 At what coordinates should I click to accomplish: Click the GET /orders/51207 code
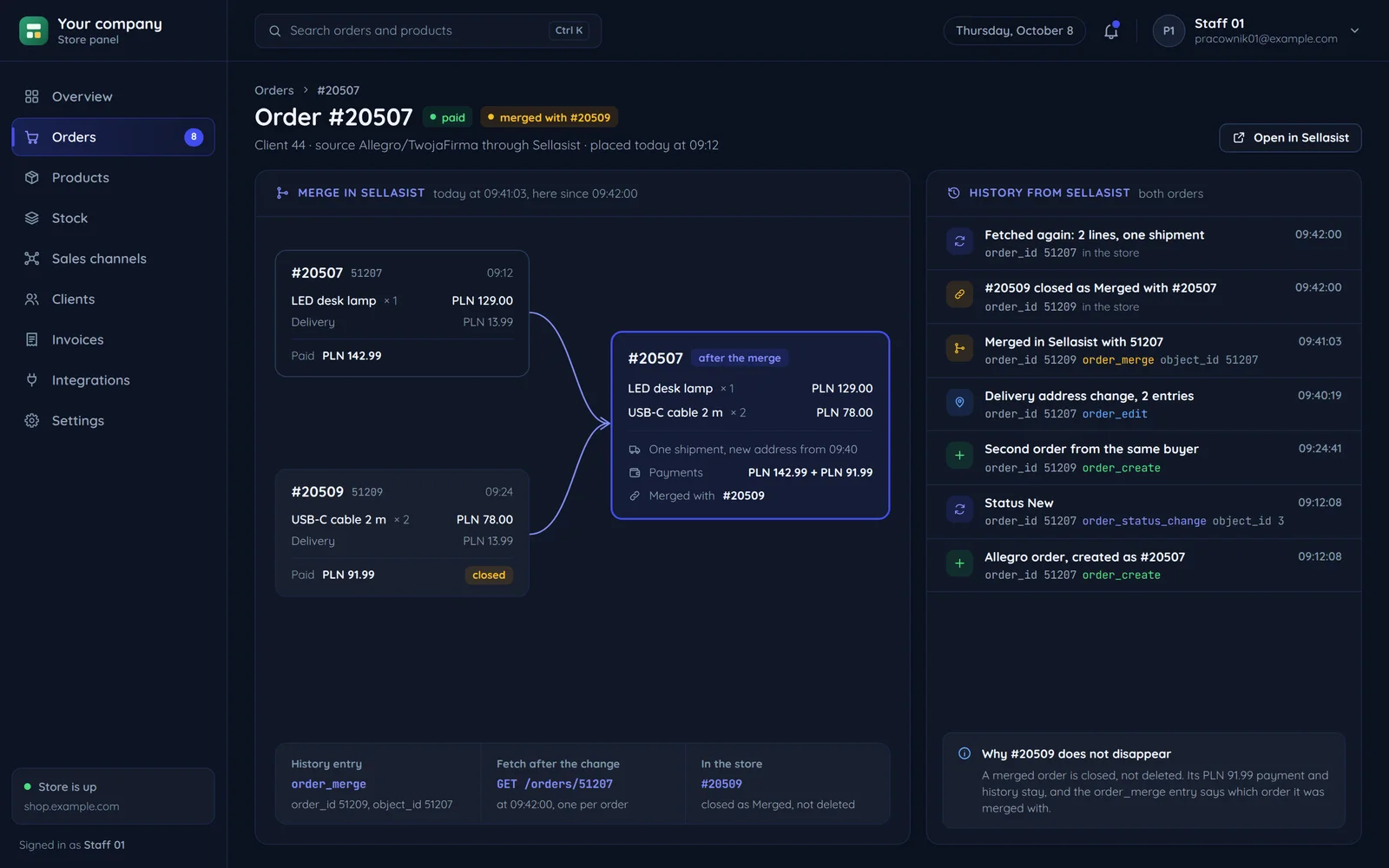[555, 784]
